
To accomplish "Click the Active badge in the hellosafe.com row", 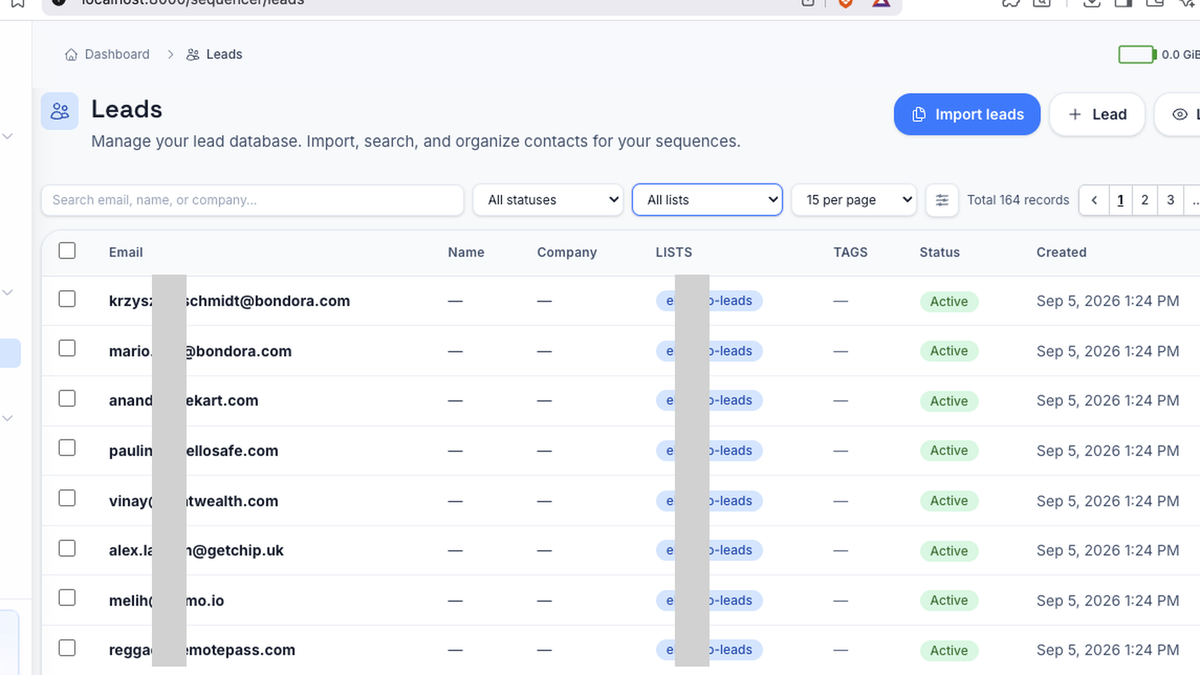I will coord(949,451).
